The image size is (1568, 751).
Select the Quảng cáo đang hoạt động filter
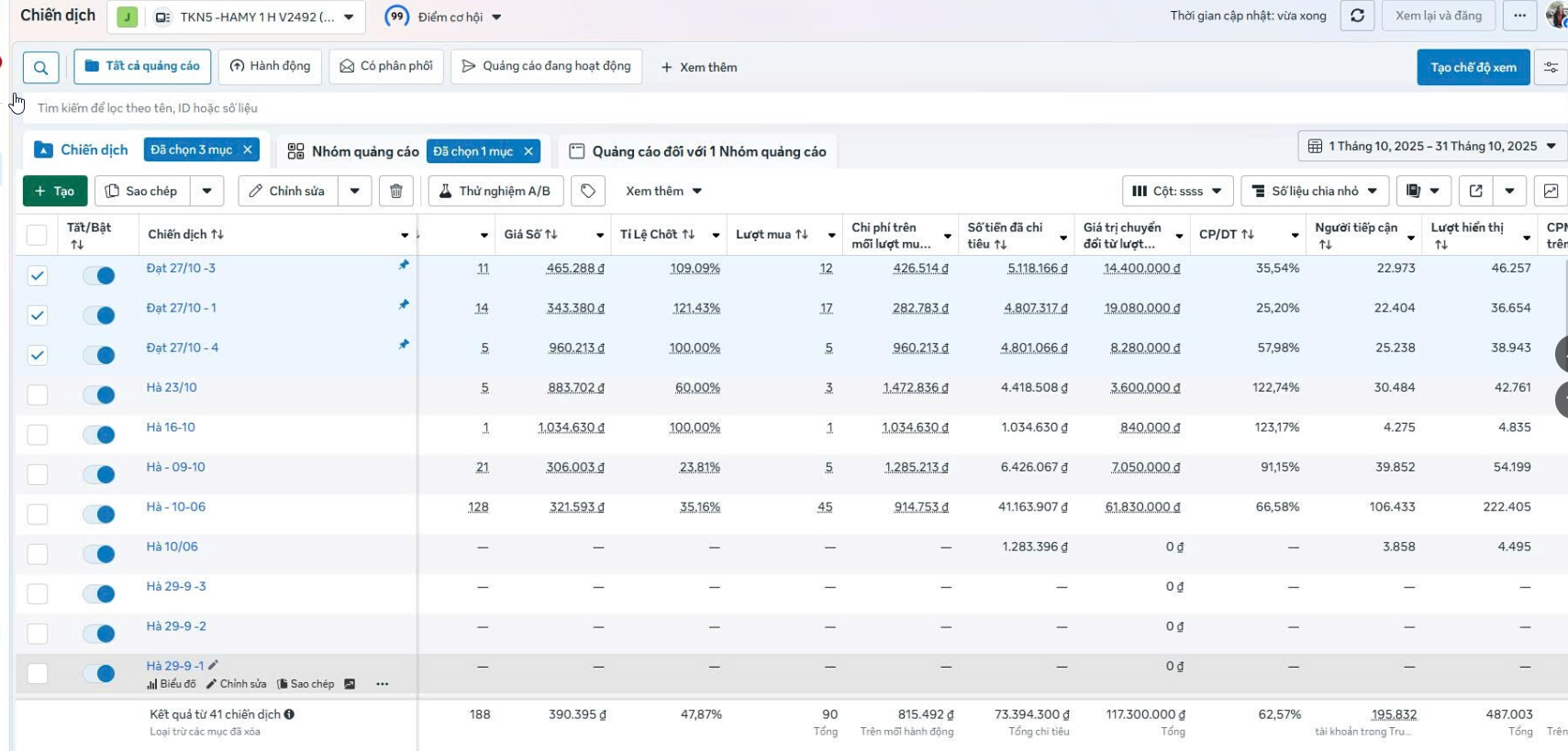[x=546, y=66]
